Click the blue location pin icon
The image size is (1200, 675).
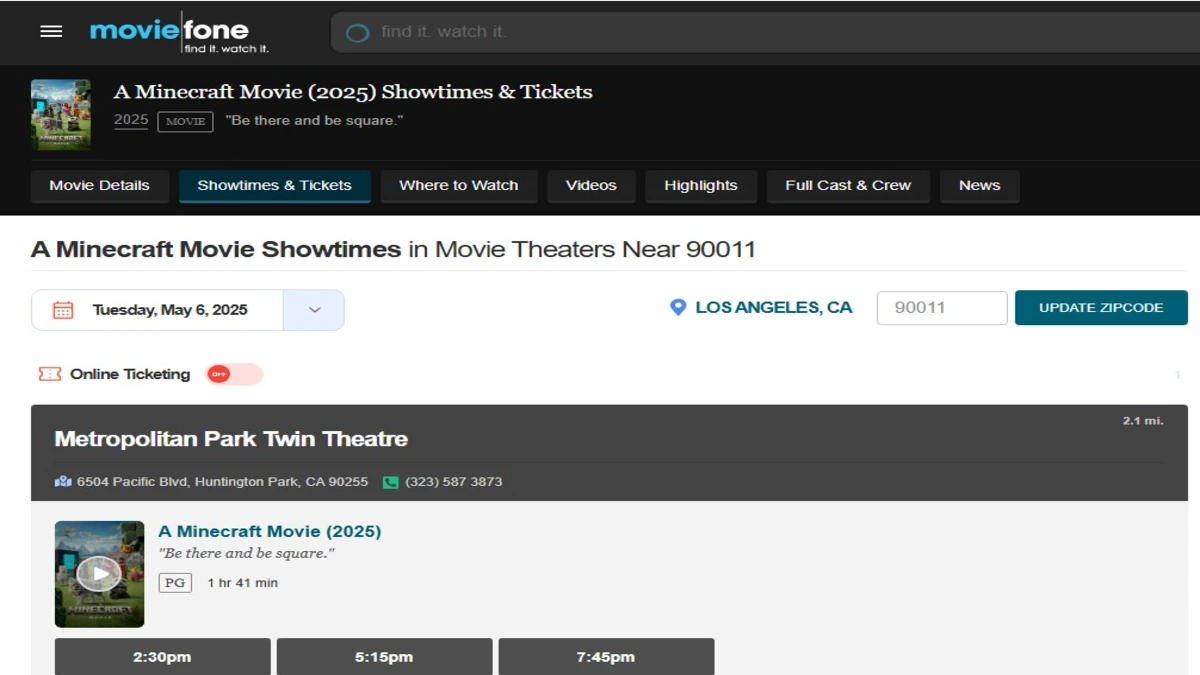coord(678,308)
